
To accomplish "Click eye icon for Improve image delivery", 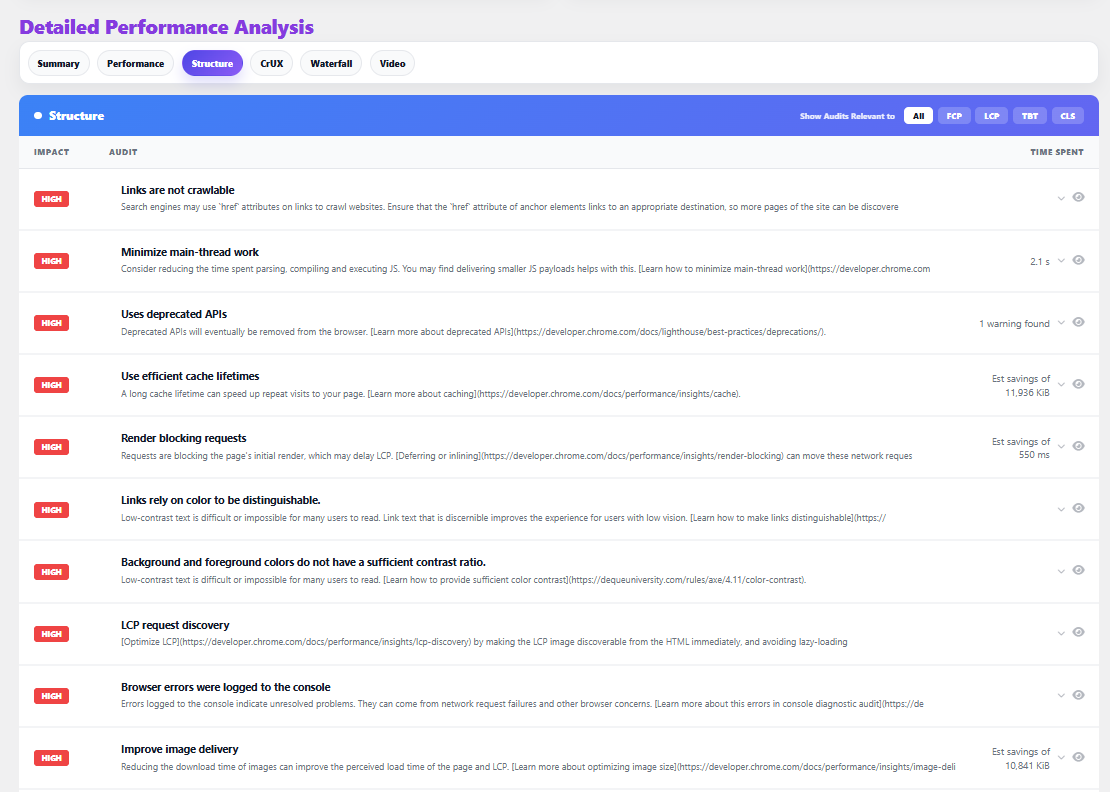I will coord(1078,757).
